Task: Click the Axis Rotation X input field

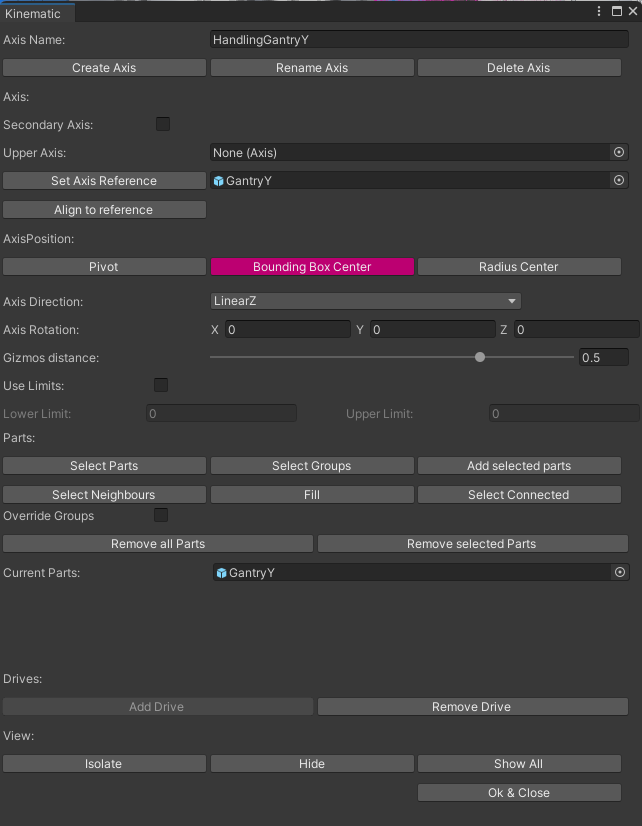Action: pyautogui.click(x=287, y=329)
